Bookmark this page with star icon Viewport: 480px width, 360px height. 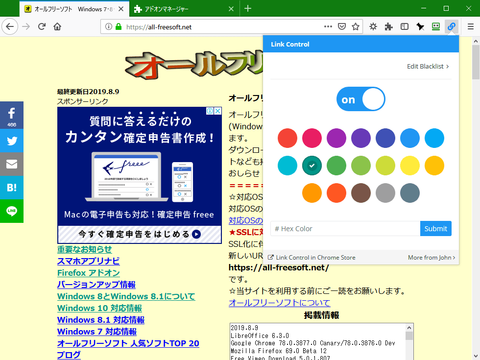pyautogui.click(x=356, y=27)
